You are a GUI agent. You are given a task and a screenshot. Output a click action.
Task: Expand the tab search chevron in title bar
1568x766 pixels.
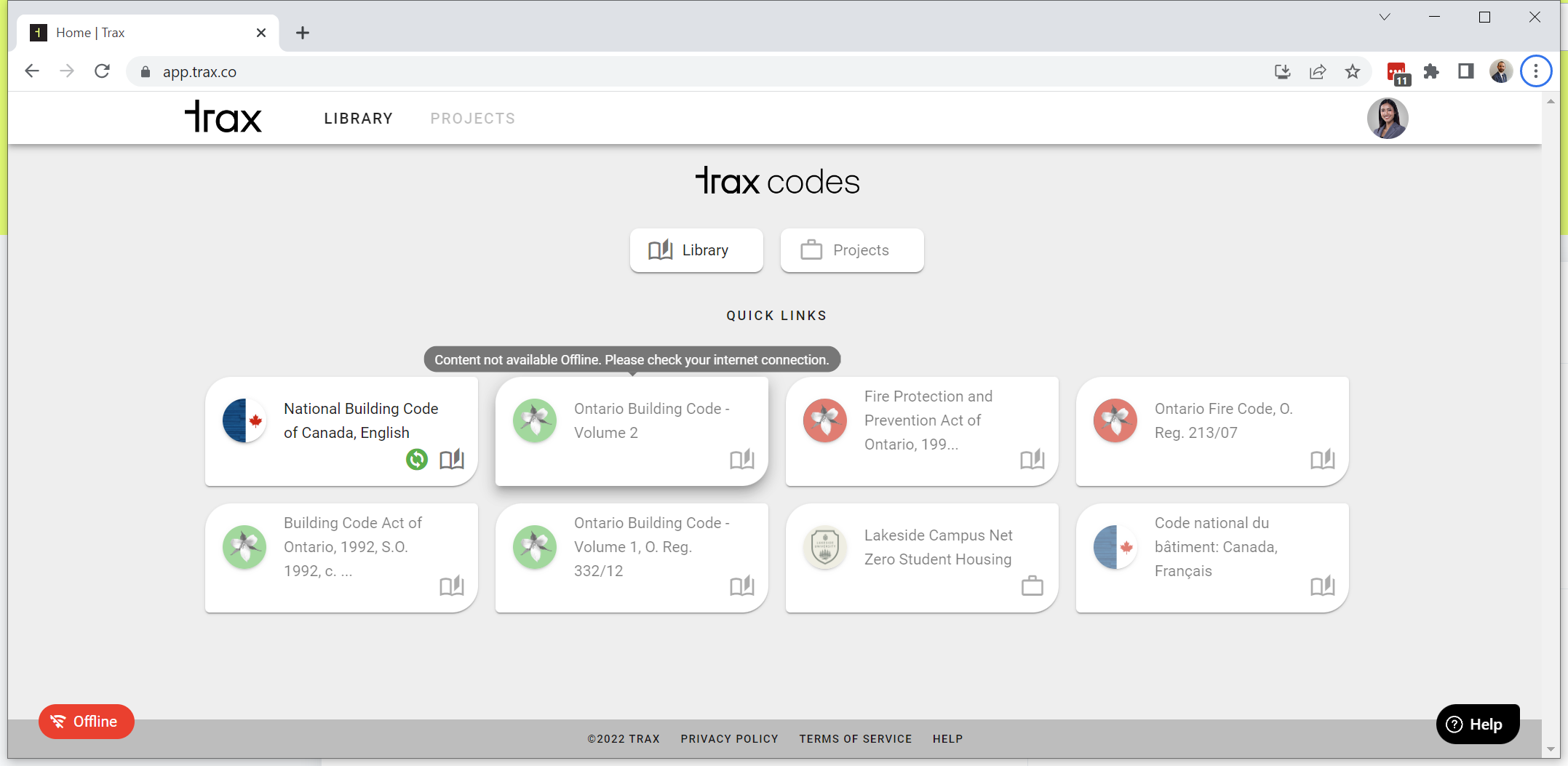click(x=1385, y=17)
